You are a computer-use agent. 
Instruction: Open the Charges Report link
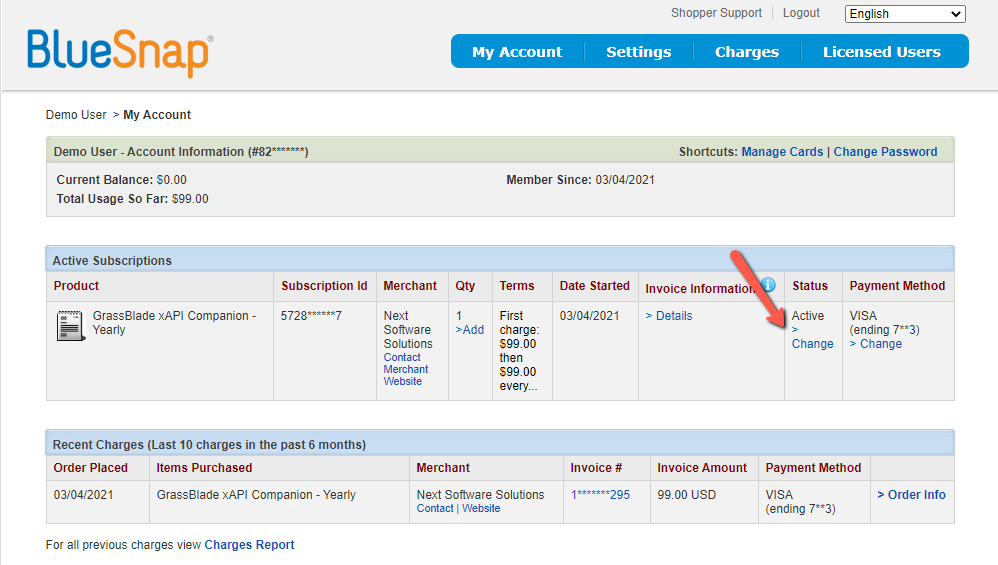pos(250,545)
